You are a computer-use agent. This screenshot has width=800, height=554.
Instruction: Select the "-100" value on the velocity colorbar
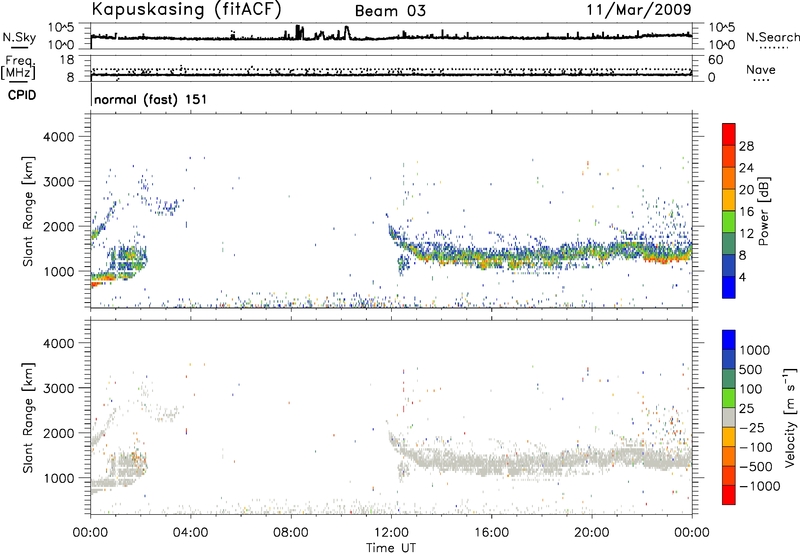point(756,447)
